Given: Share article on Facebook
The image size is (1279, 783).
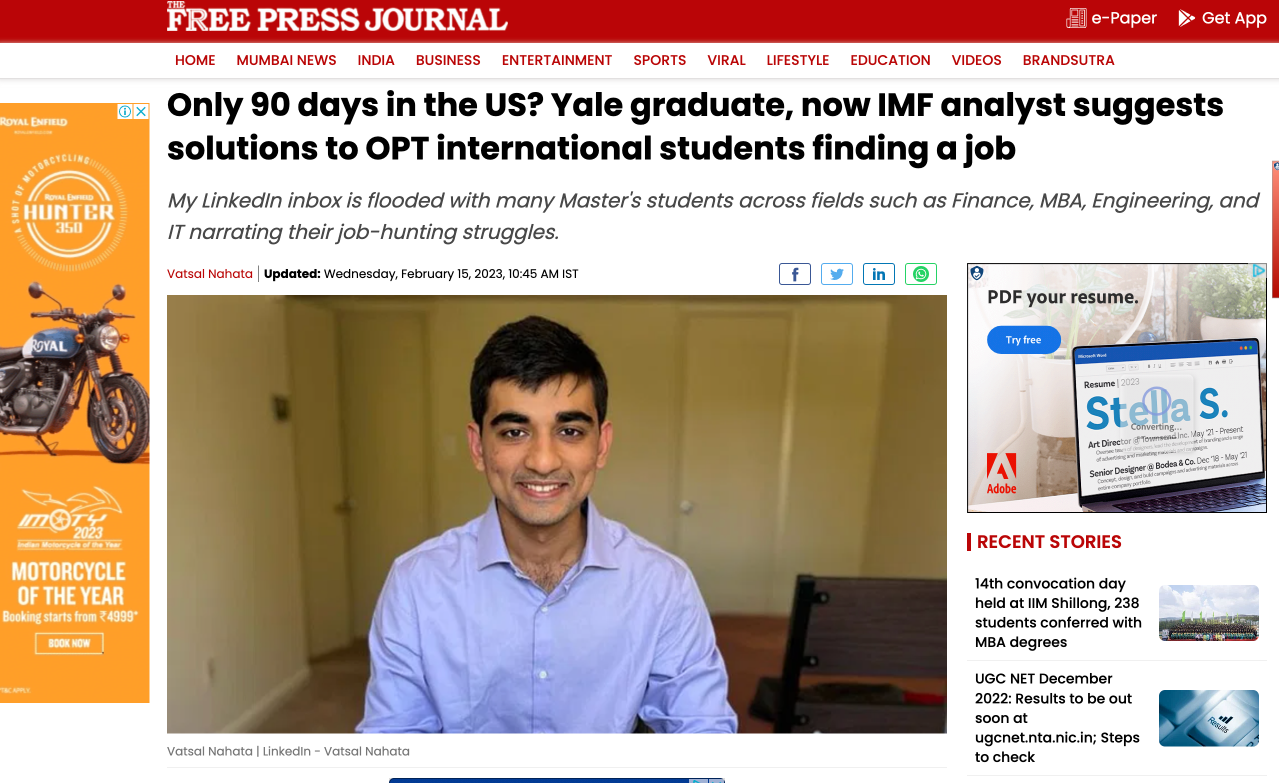Looking at the screenshot, I should [x=795, y=274].
